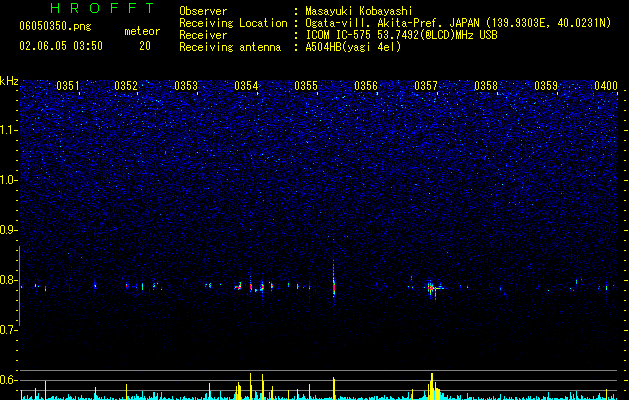Viewport: 629px width, 400px height.
Task: Click the 0.7 frequency axis label
Action: (8, 330)
